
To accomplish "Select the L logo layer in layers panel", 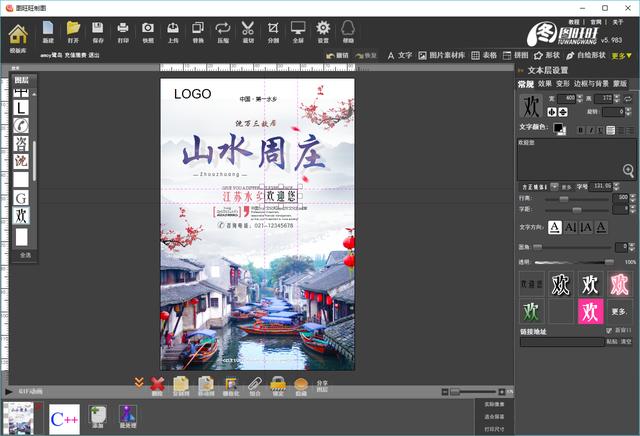I will [21, 108].
